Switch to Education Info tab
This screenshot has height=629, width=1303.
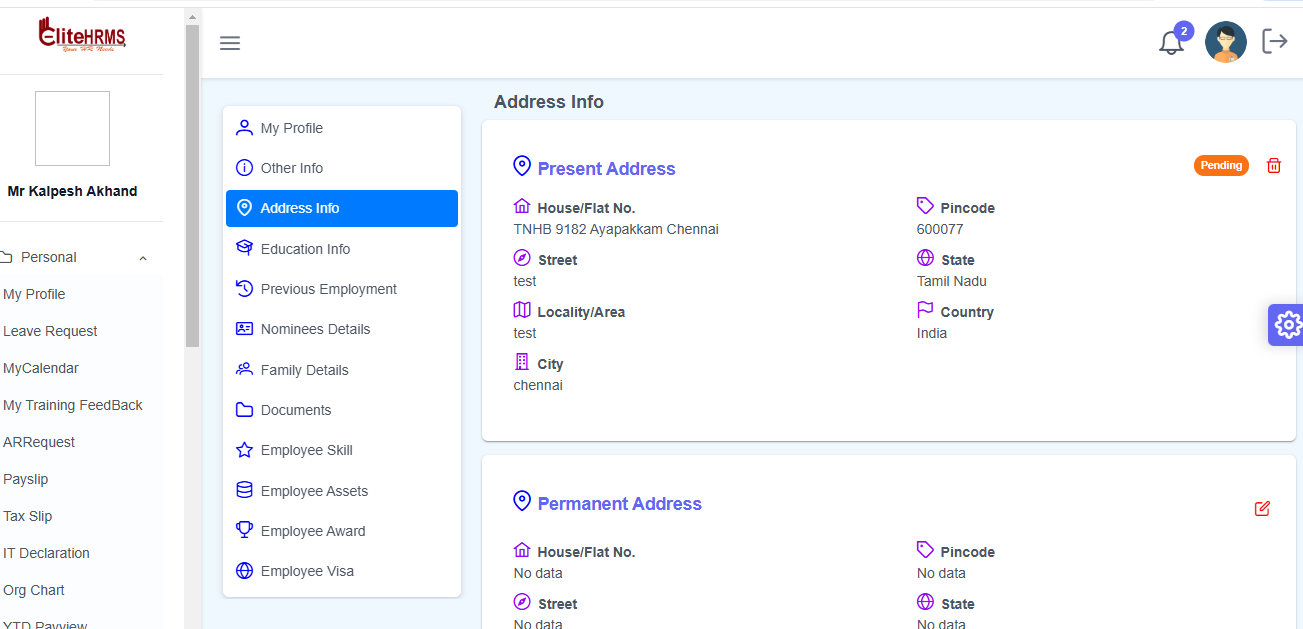[x=305, y=249]
